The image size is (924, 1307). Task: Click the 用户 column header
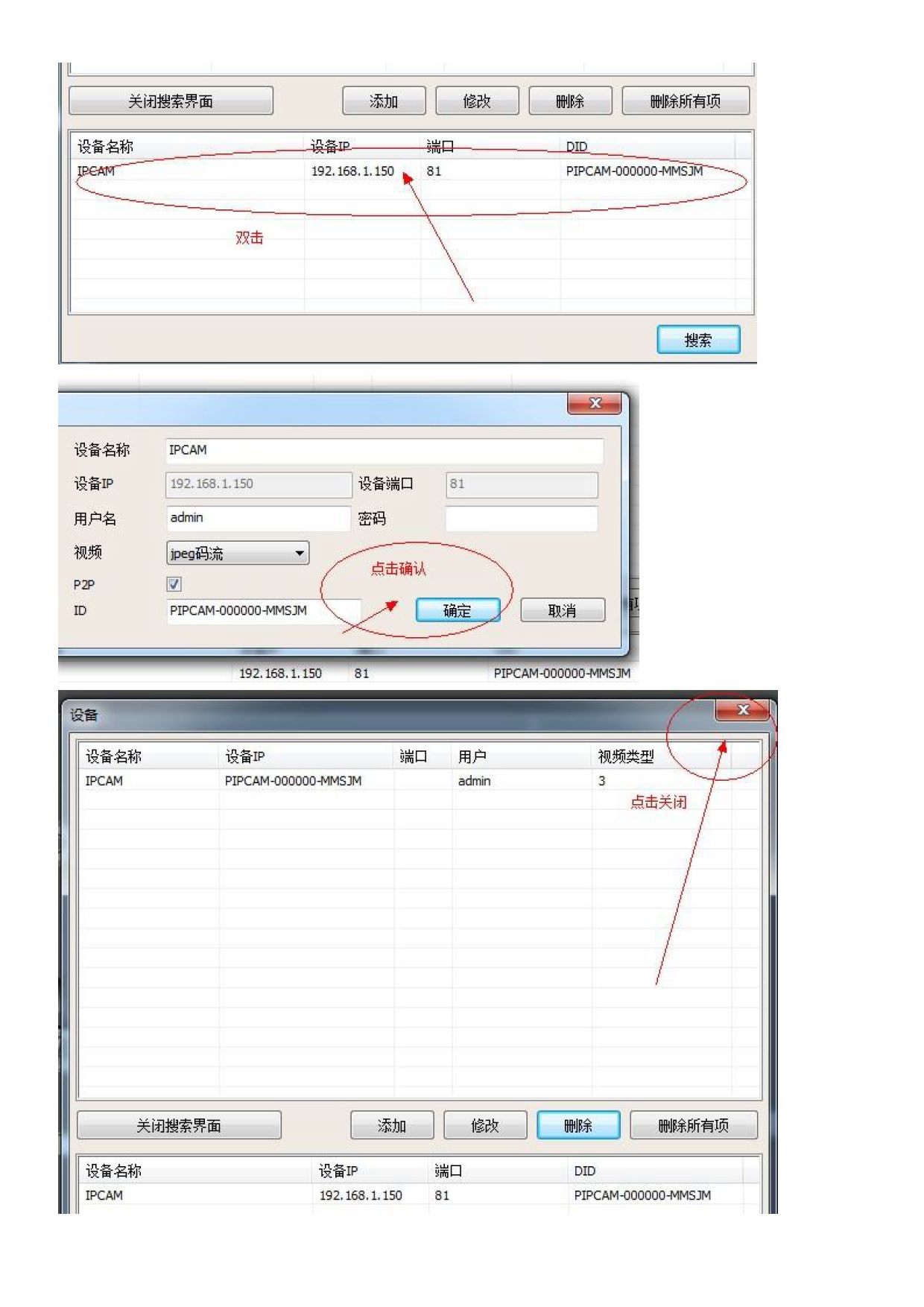click(x=472, y=757)
